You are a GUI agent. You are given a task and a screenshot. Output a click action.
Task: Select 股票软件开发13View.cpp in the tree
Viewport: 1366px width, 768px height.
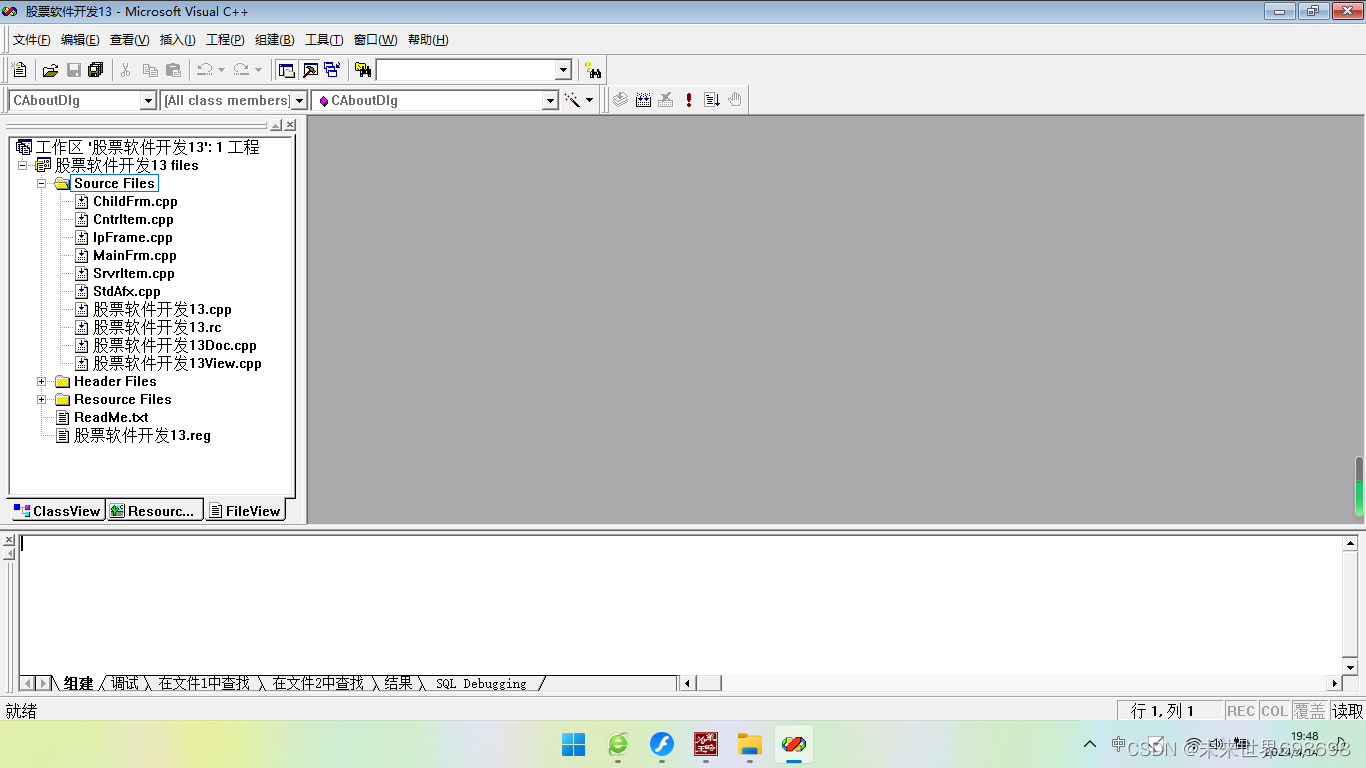click(177, 363)
